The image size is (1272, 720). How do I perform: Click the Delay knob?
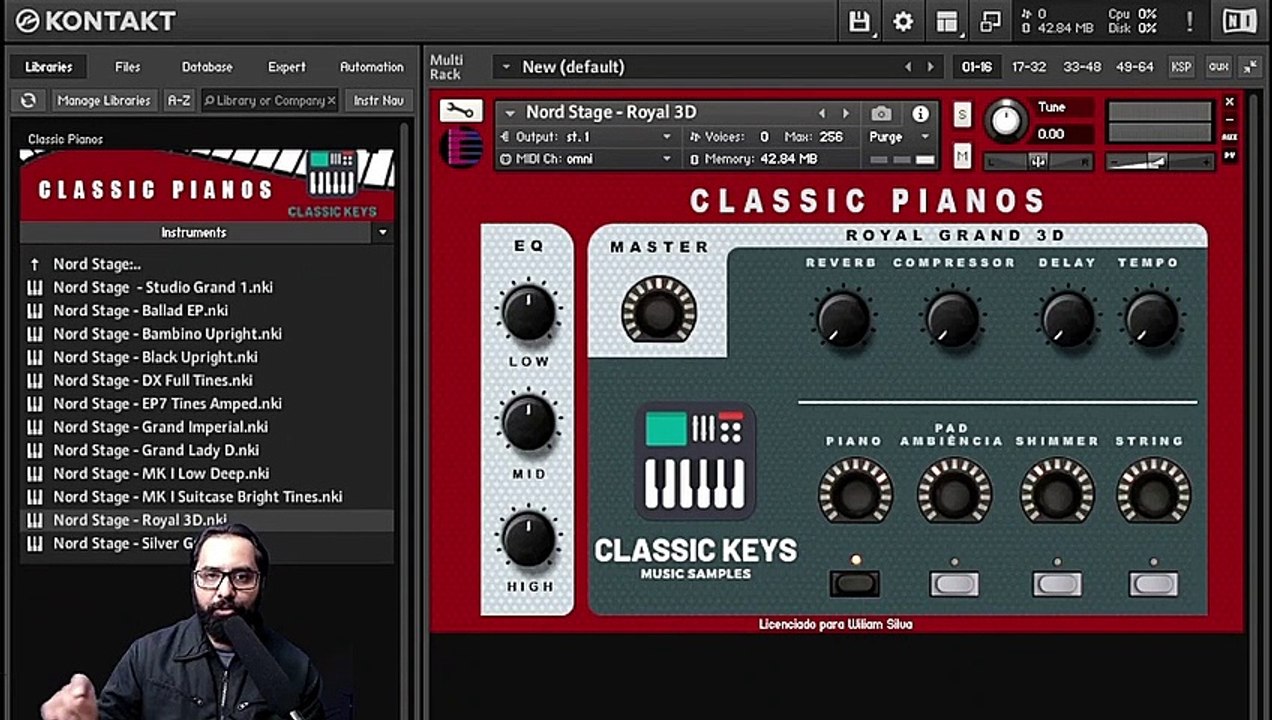[x=1067, y=319]
